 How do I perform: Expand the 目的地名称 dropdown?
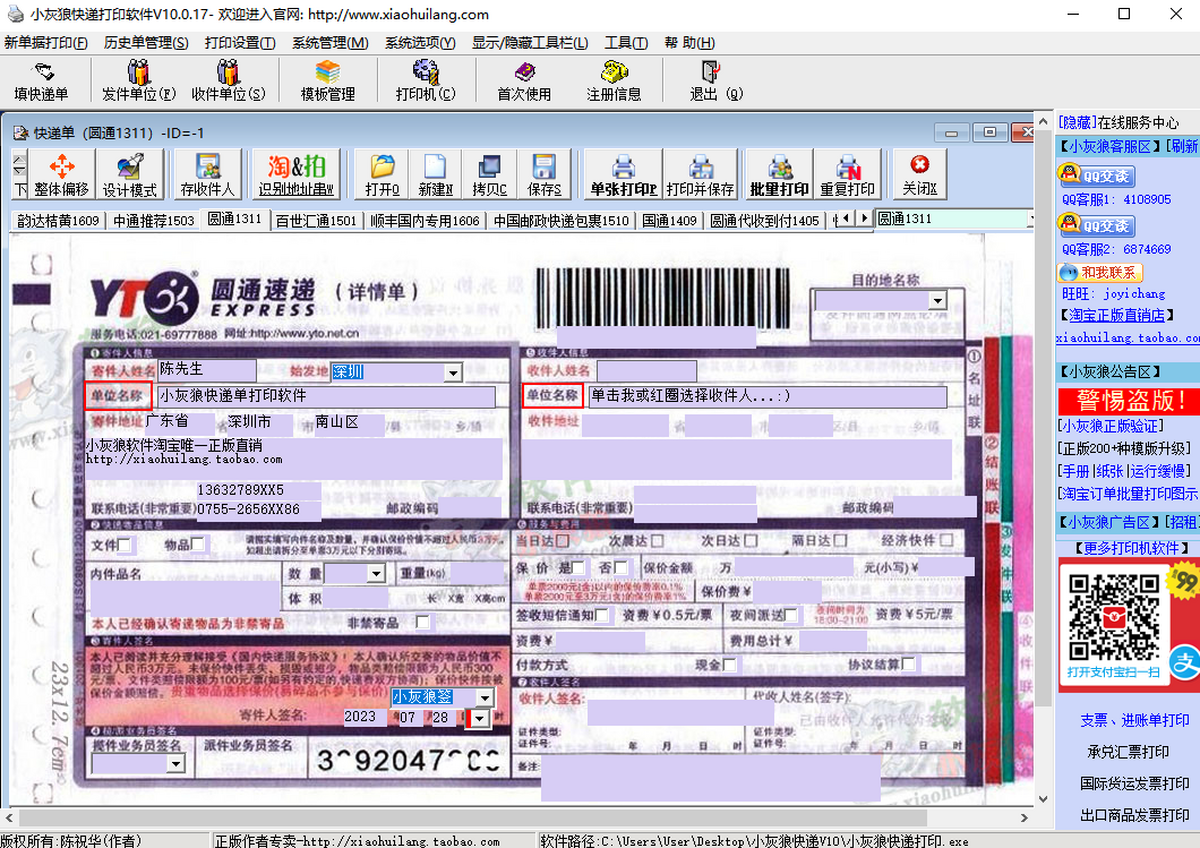click(937, 300)
